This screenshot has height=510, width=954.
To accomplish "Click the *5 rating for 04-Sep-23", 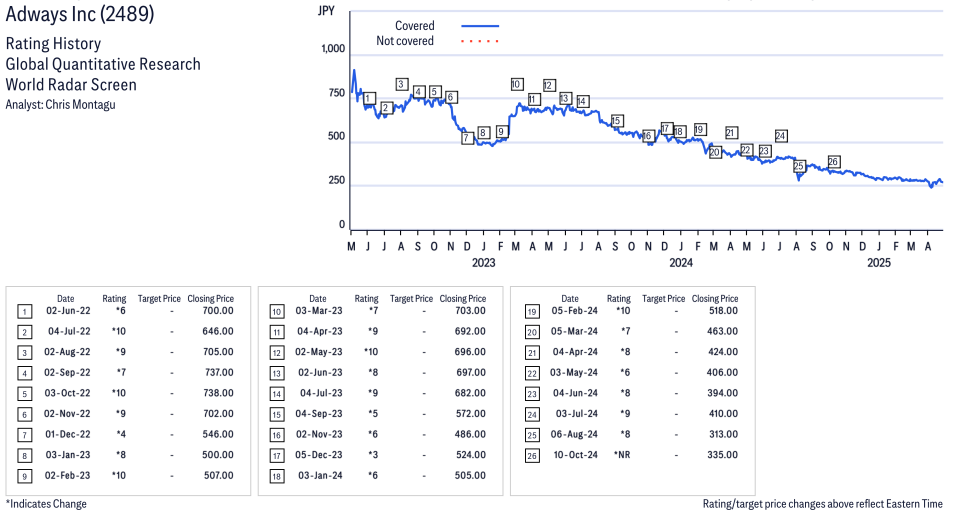I will pos(372,414).
